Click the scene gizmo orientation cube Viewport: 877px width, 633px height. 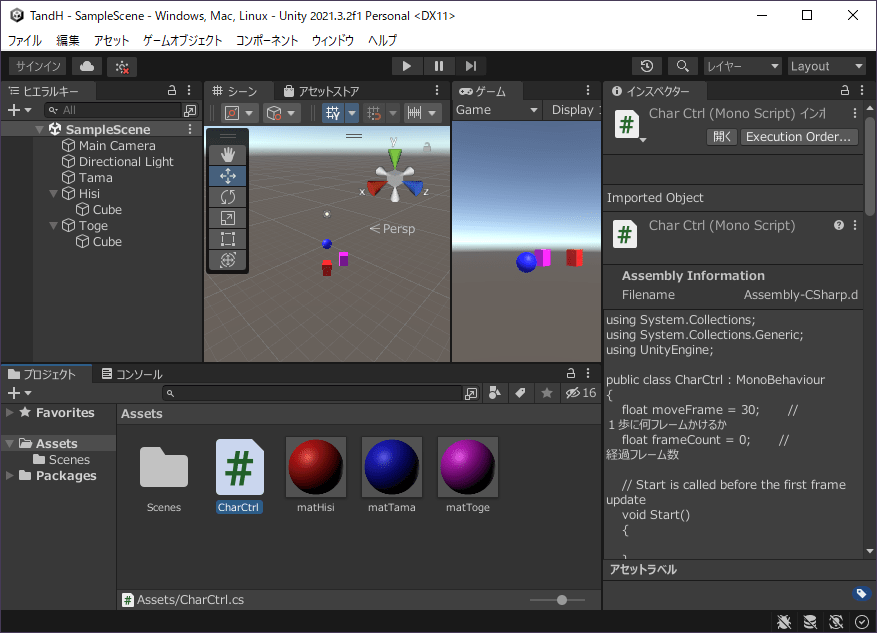tap(395, 178)
